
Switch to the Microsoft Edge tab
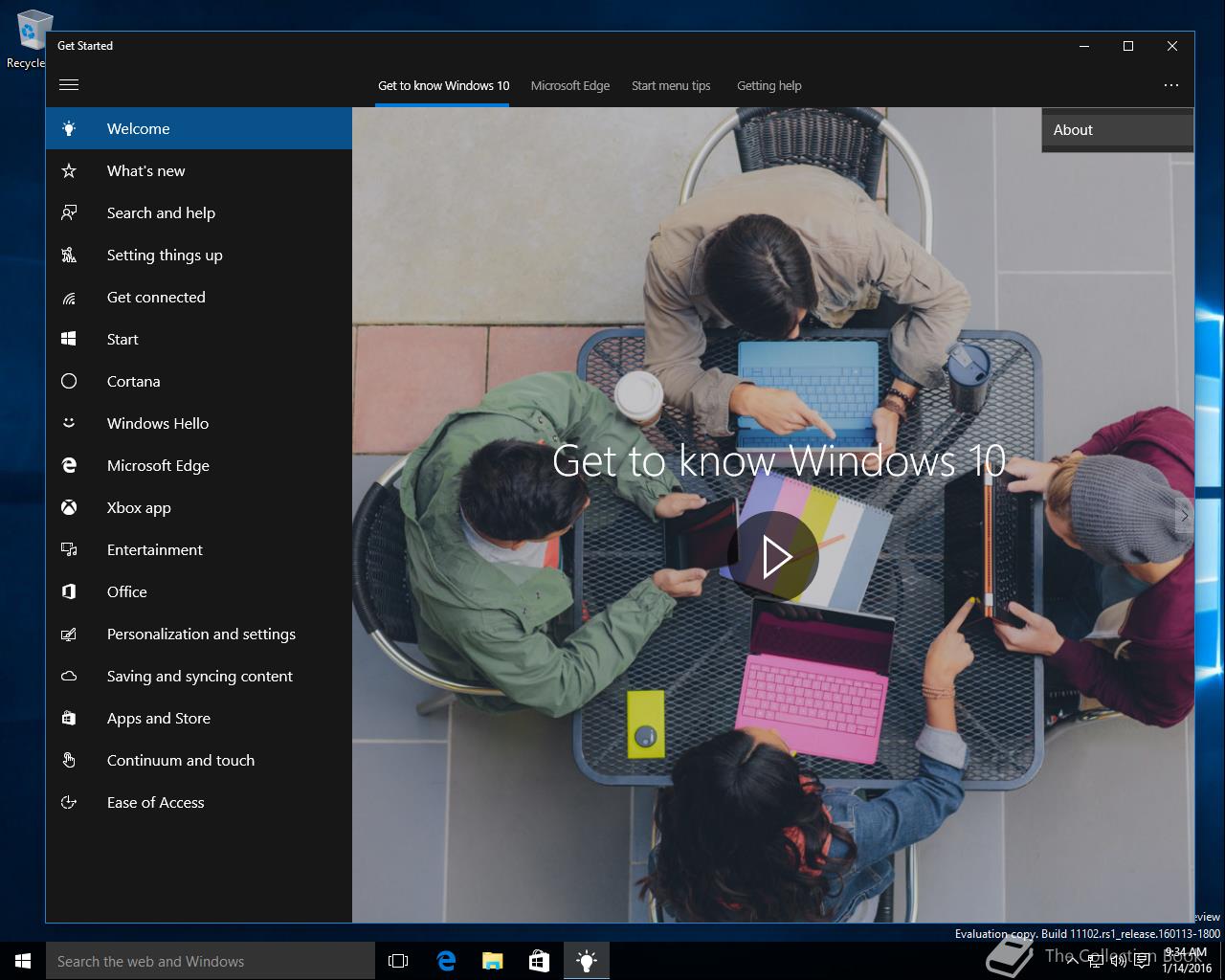[x=570, y=86]
